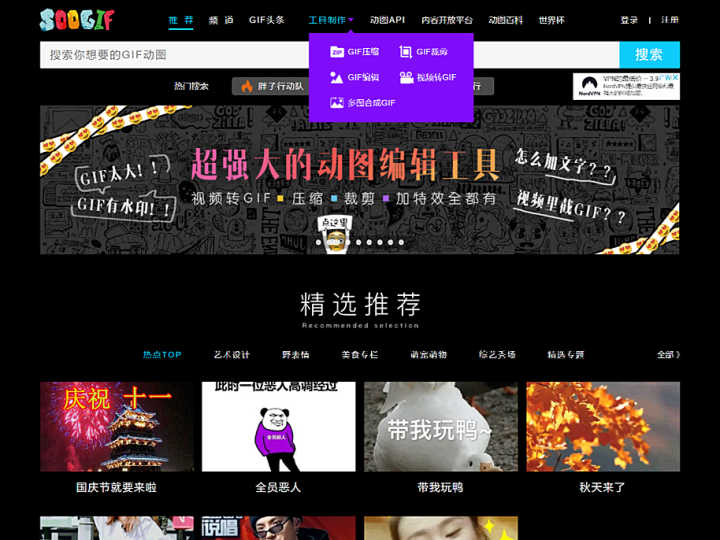This screenshot has height=540, width=720.
Task: Click the 全部 view-all link
Action: (668, 354)
